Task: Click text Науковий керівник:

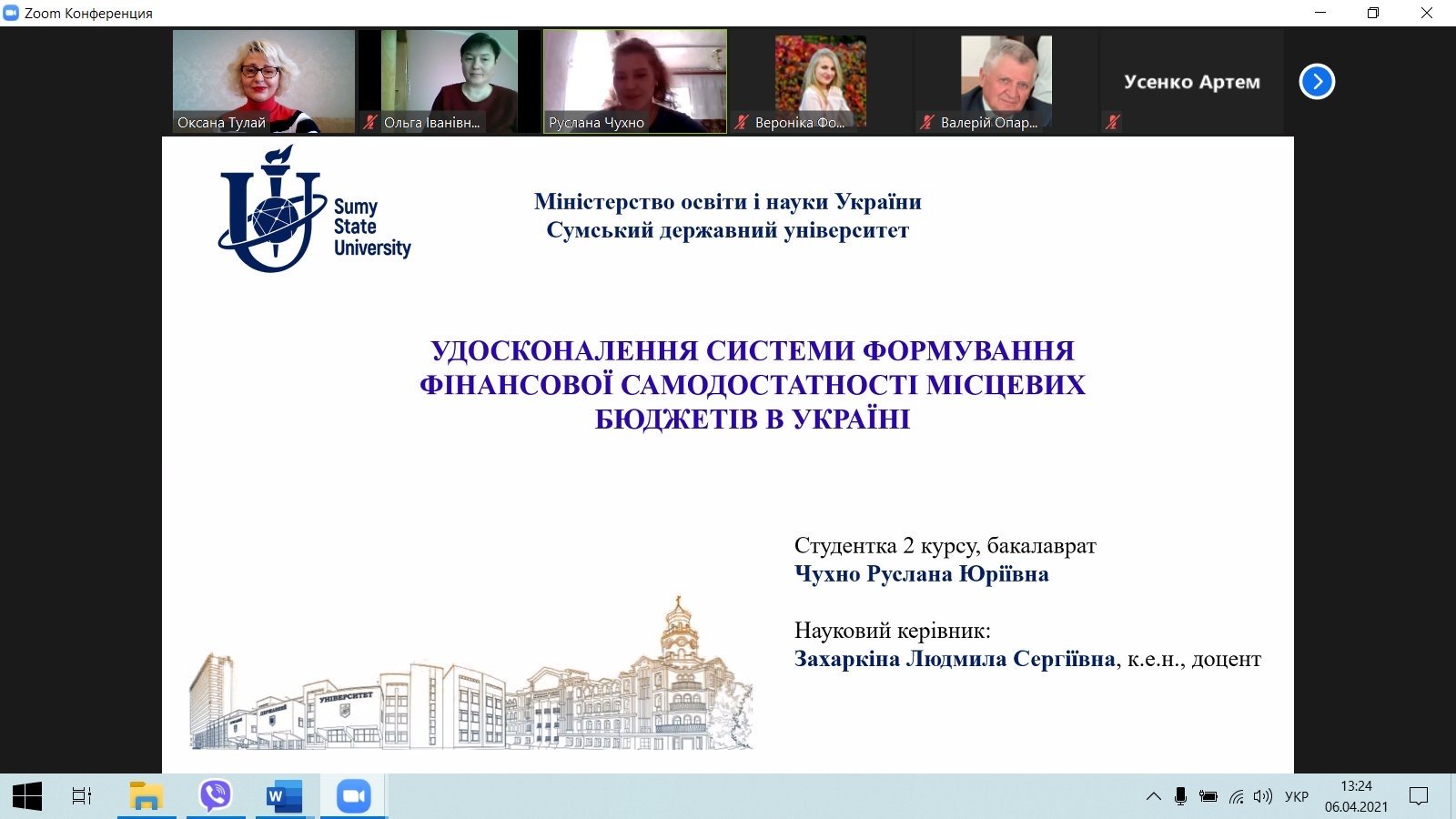Action: [x=893, y=630]
